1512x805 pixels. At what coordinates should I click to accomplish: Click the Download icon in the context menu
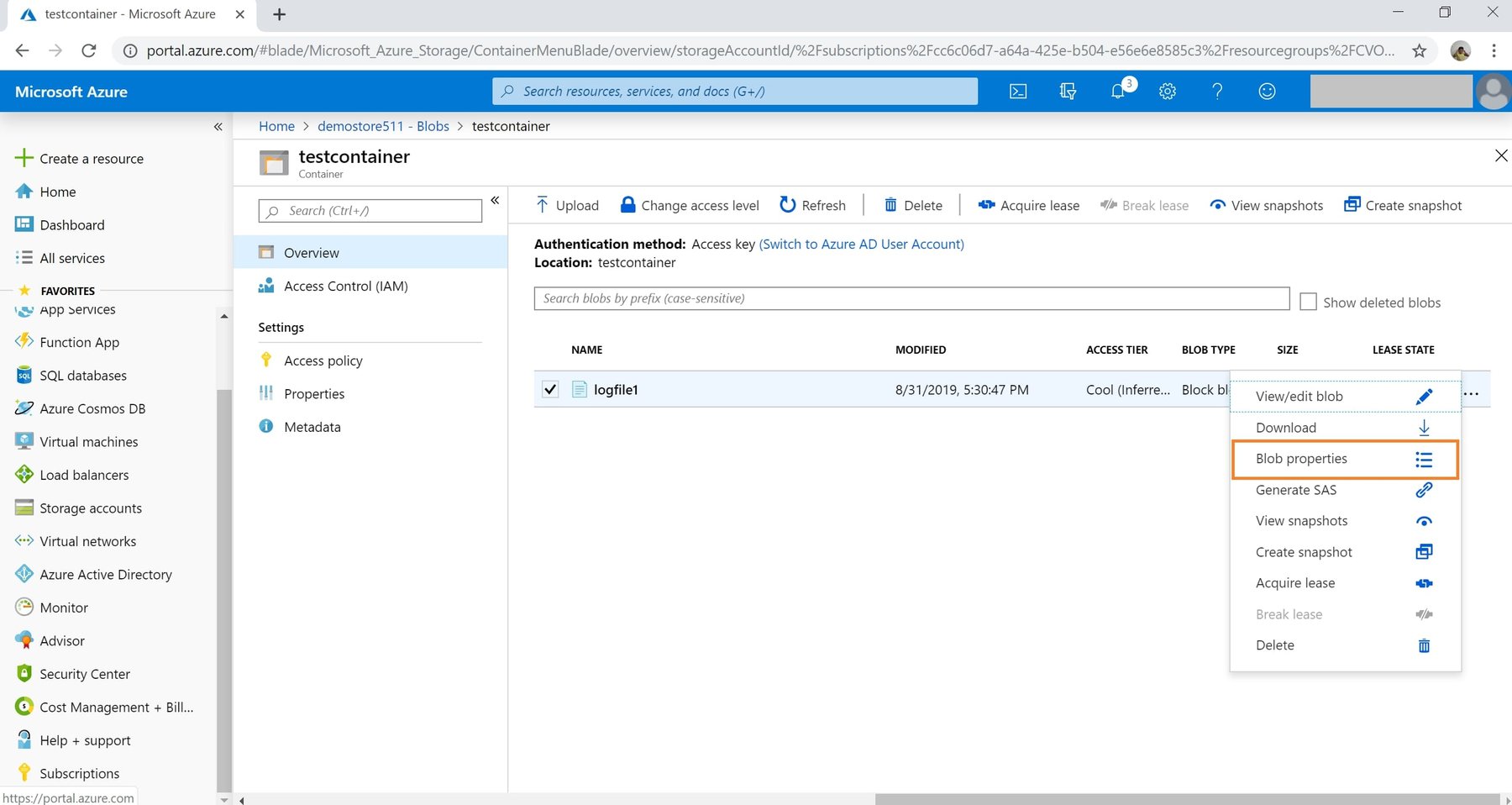pos(1423,428)
